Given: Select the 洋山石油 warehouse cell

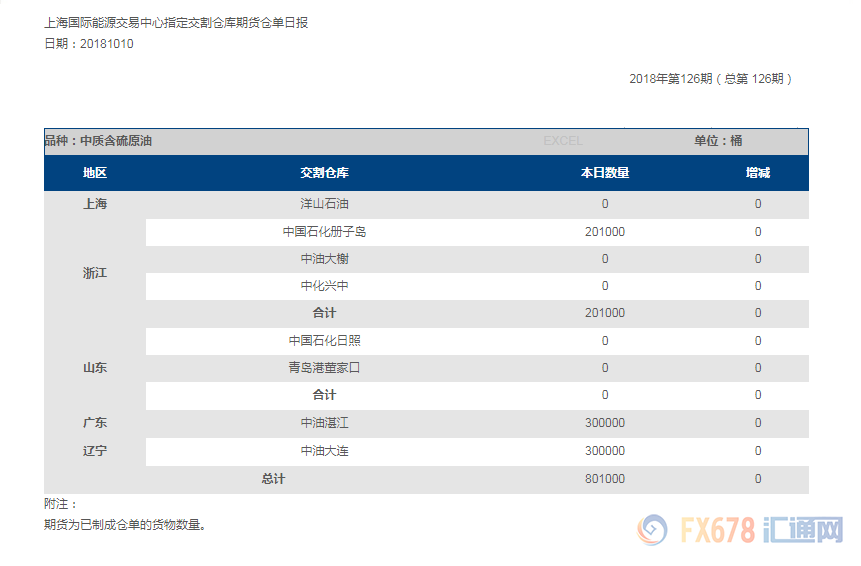Looking at the screenshot, I should tap(324, 204).
